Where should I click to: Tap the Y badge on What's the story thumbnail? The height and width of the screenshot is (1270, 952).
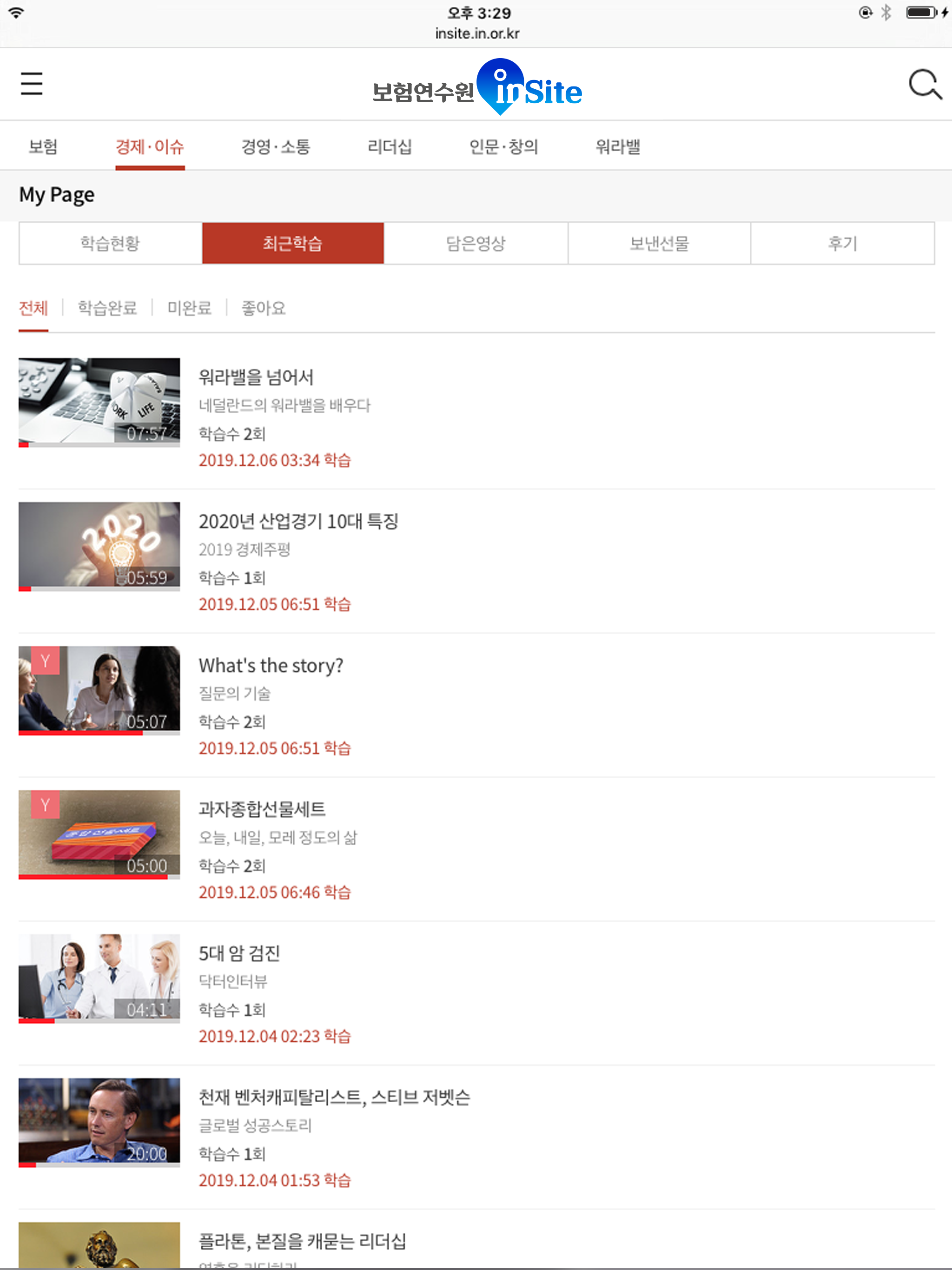pyautogui.click(x=46, y=661)
